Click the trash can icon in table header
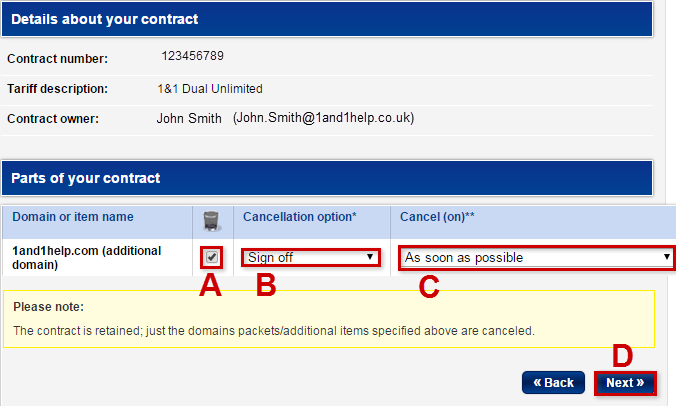The image size is (676, 406). [x=211, y=221]
